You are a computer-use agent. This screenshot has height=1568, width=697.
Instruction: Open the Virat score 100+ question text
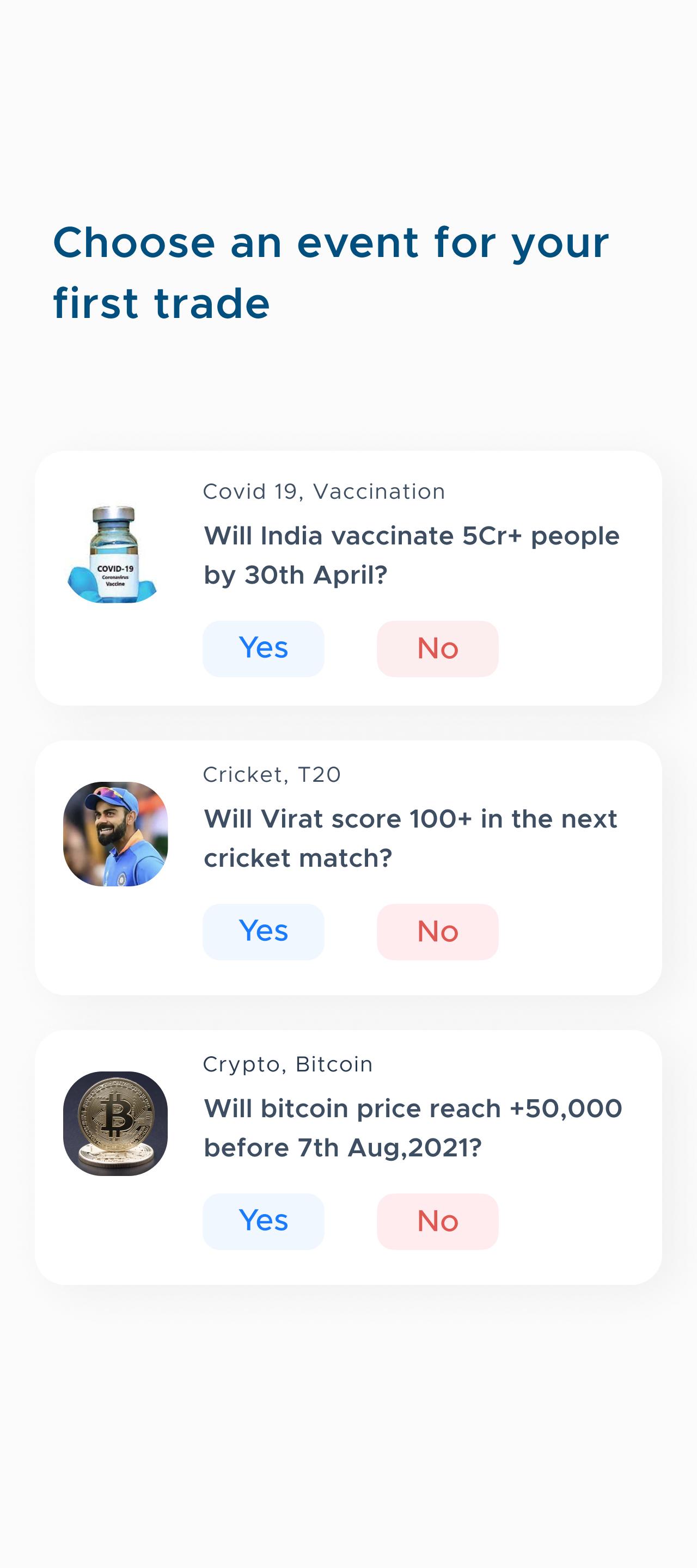point(410,838)
